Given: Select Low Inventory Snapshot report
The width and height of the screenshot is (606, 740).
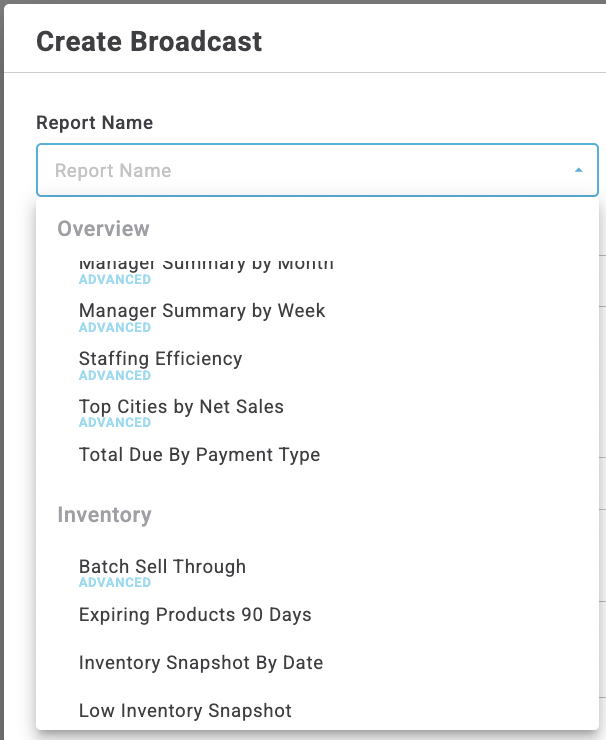Looking at the screenshot, I should pos(185,711).
